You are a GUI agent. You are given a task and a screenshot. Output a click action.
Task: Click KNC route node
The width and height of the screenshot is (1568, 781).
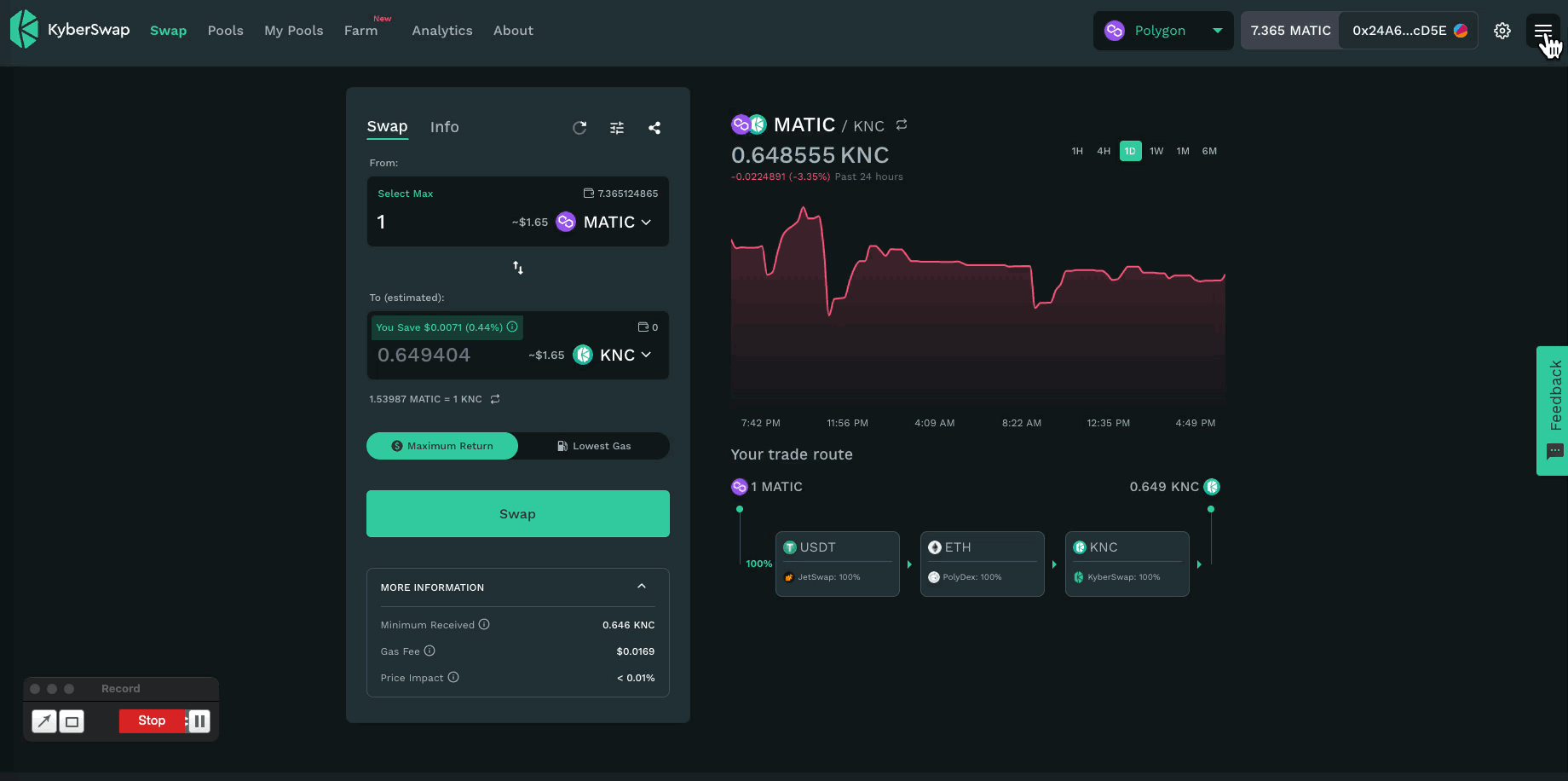1127,564
